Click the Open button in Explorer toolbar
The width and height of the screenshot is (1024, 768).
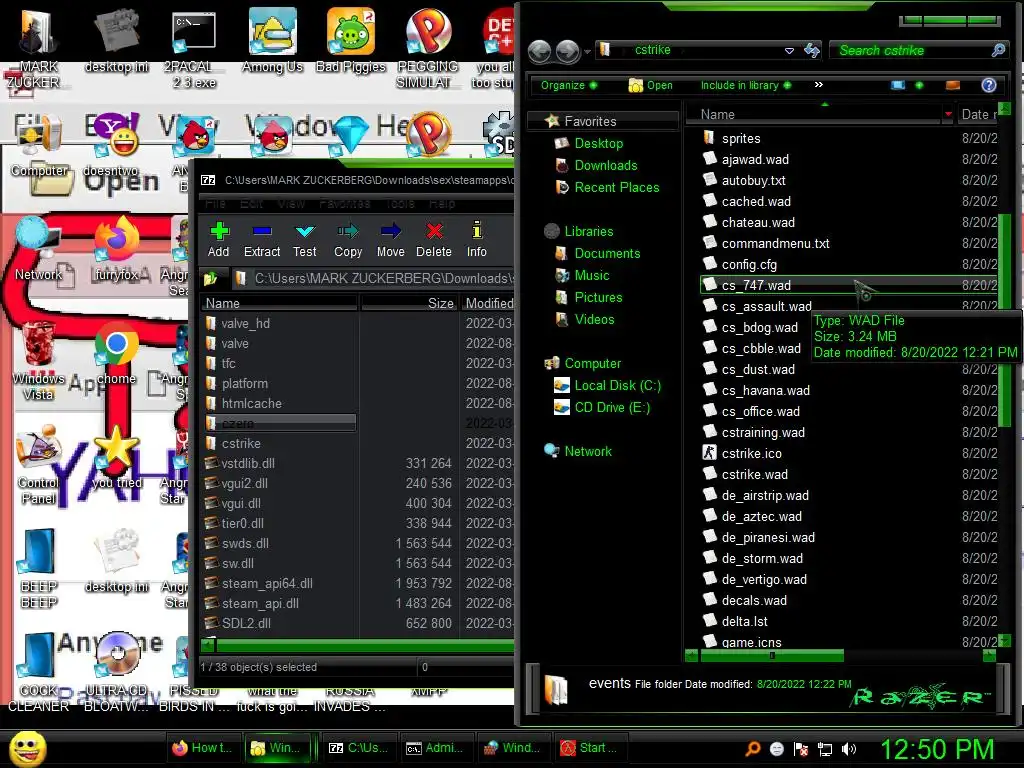(x=650, y=85)
